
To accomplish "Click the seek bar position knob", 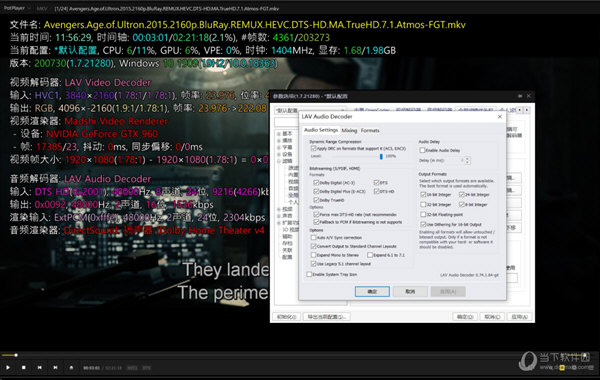I will point(16,355).
